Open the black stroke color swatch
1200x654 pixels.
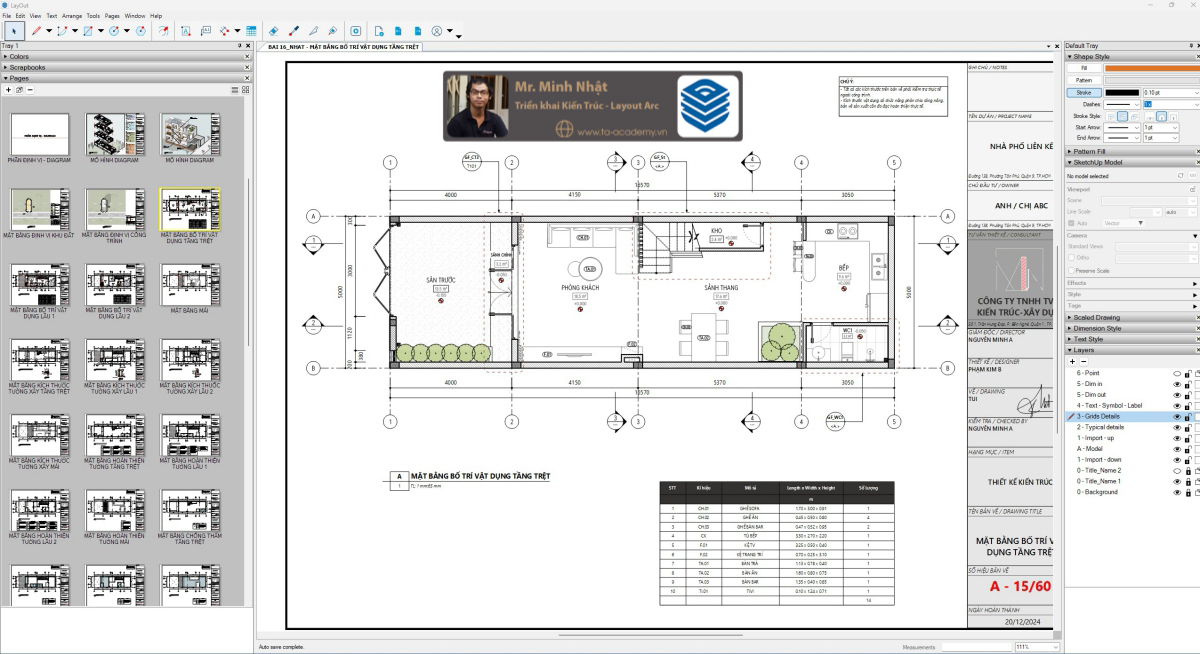pyautogui.click(x=1122, y=92)
